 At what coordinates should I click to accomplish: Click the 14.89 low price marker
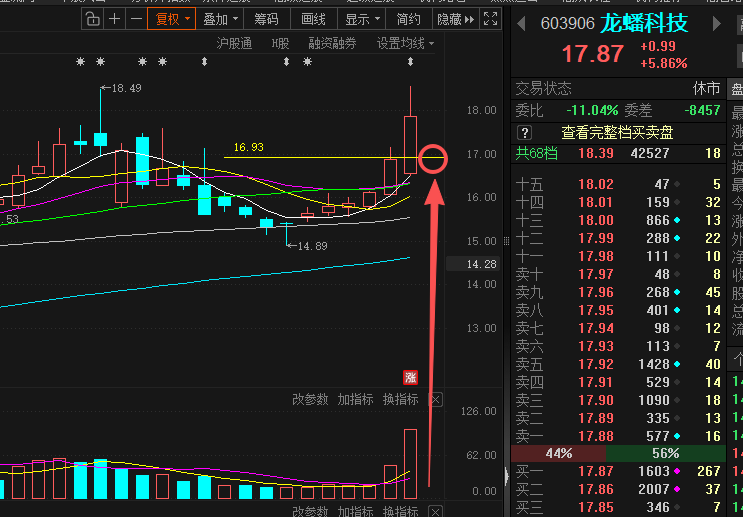pyautogui.click(x=307, y=246)
